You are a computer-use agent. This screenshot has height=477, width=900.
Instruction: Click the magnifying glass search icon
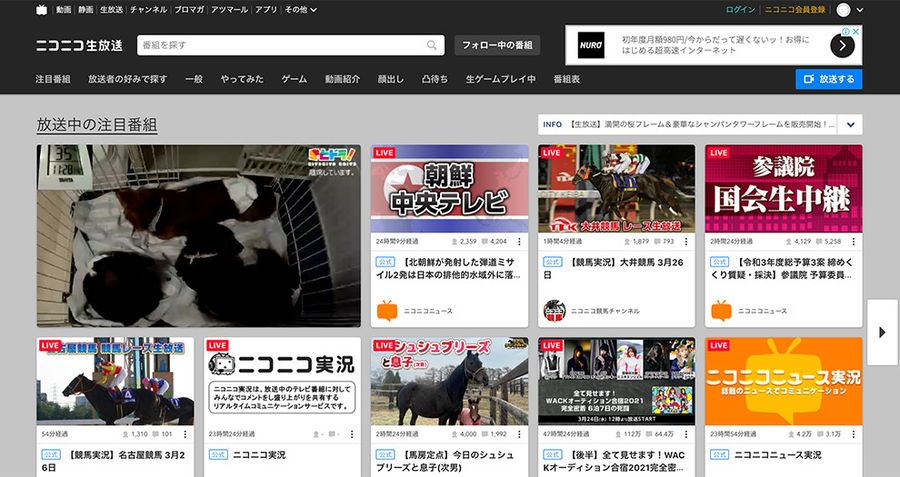pyautogui.click(x=432, y=45)
